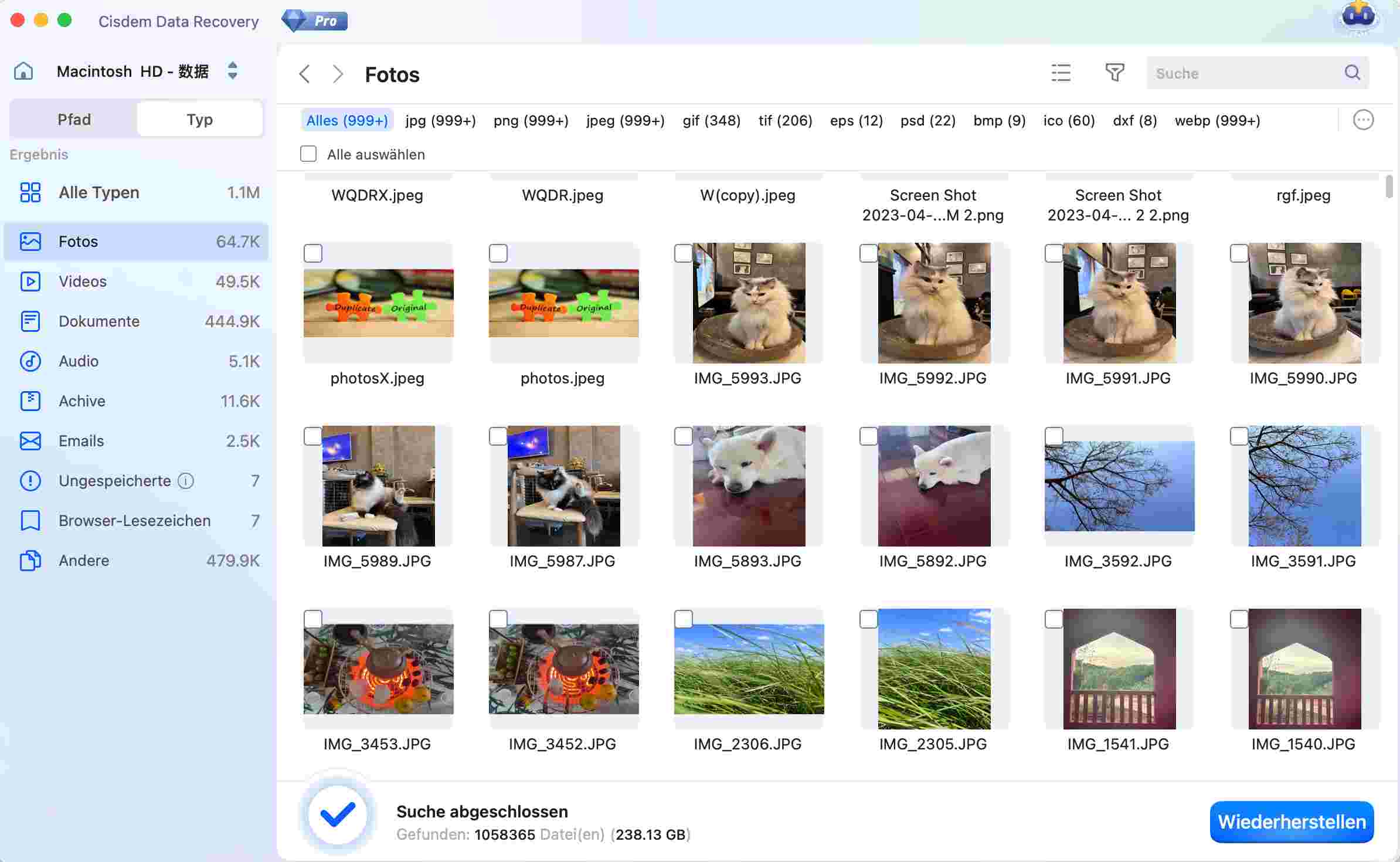Check the Alle auswählen checkbox
Image resolution: width=1400 pixels, height=862 pixels.
308,154
